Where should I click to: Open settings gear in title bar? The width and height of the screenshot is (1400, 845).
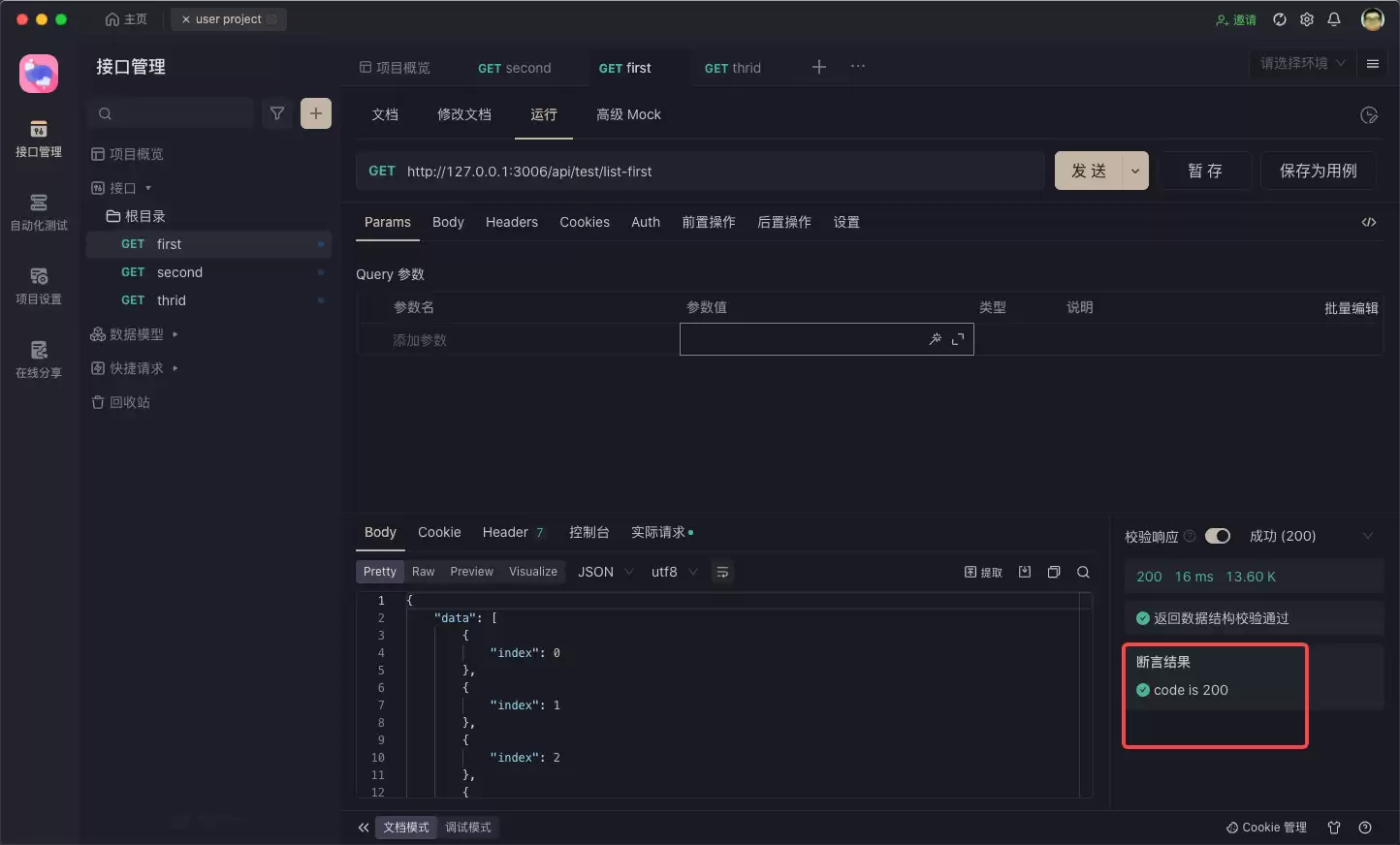click(1307, 19)
